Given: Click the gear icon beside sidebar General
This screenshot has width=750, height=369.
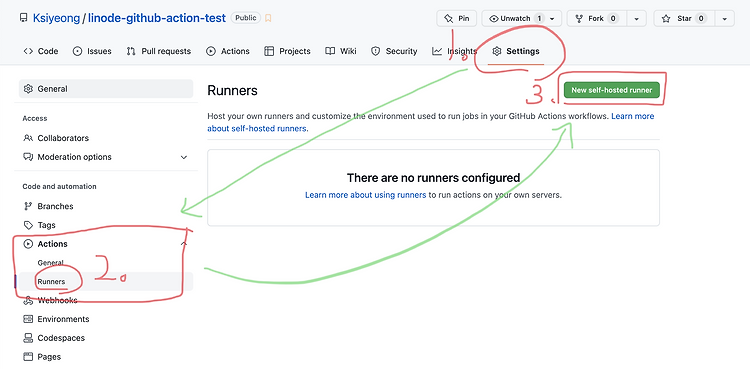Looking at the screenshot, I should tap(28, 89).
